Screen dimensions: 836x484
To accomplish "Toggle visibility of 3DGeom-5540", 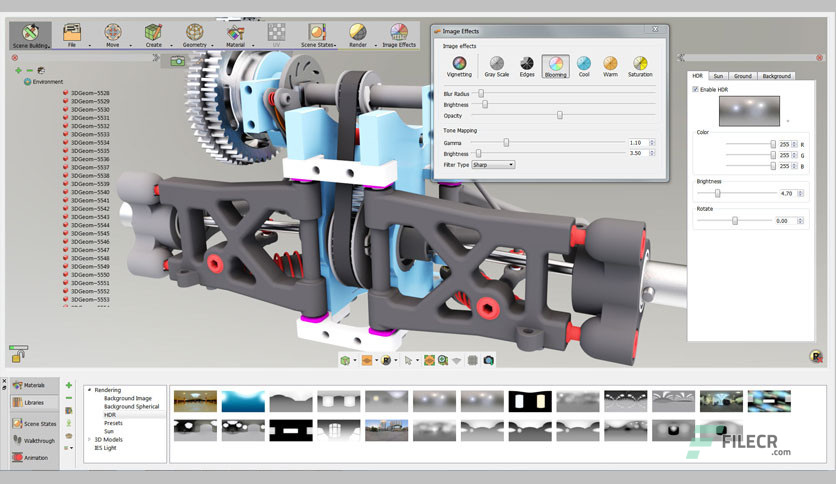I will 66,192.
